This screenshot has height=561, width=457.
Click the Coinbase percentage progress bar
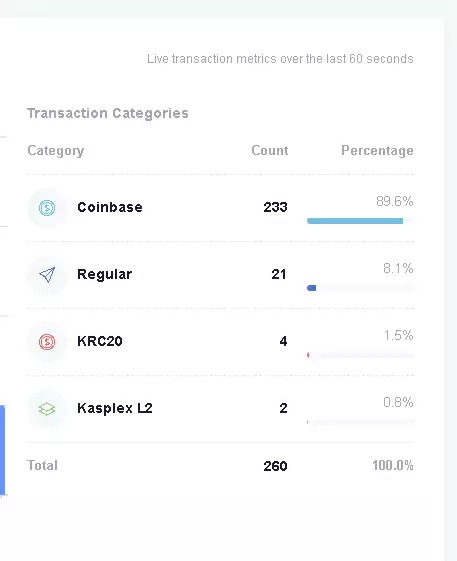[x=360, y=221]
